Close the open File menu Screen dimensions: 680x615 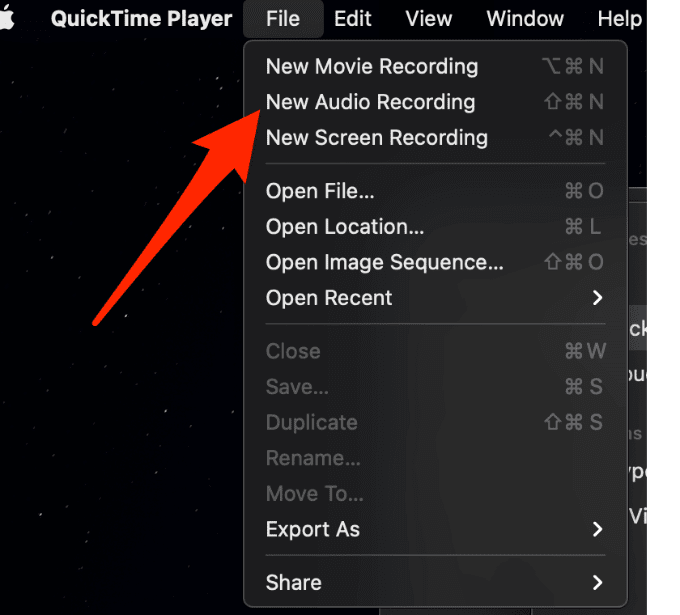(283, 18)
